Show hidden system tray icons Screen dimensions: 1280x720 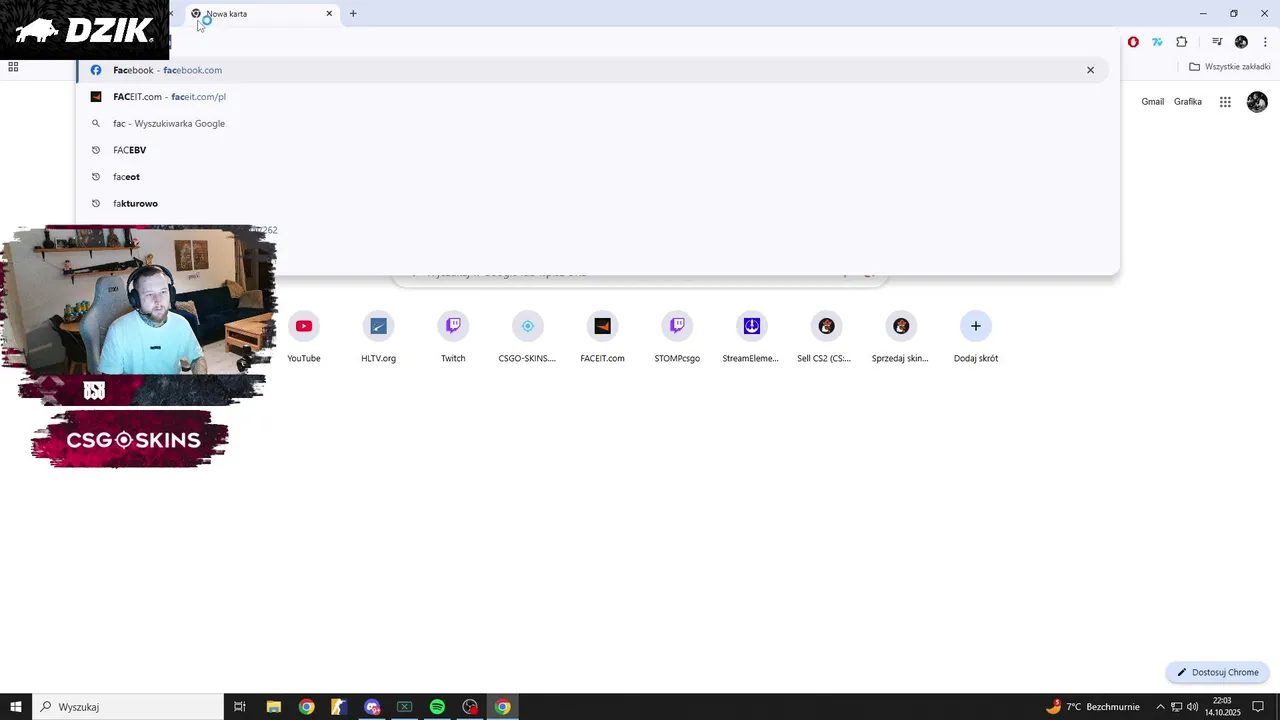click(x=1160, y=707)
